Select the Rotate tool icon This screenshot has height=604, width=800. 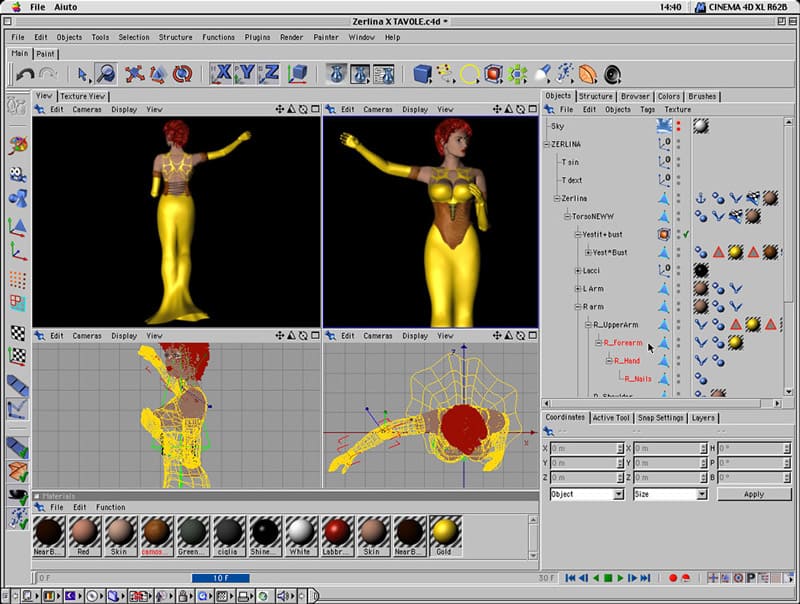tap(182, 74)
